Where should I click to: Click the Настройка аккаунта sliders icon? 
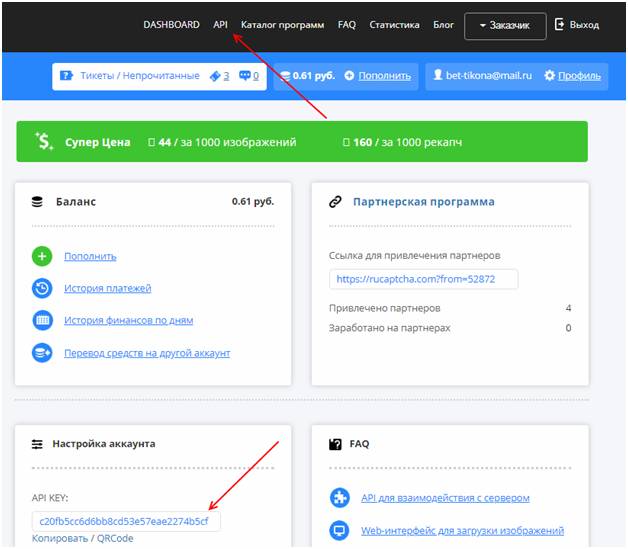(37, 444)
